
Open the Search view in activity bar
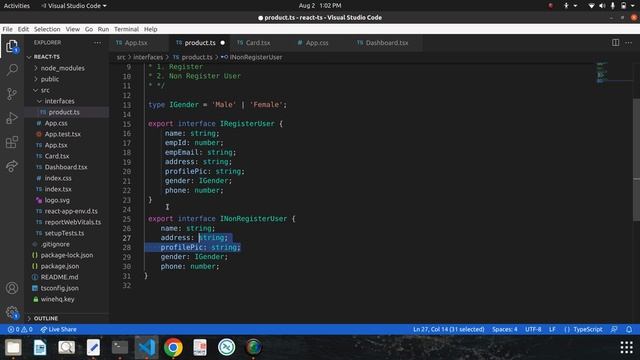(x=12, y=70)
